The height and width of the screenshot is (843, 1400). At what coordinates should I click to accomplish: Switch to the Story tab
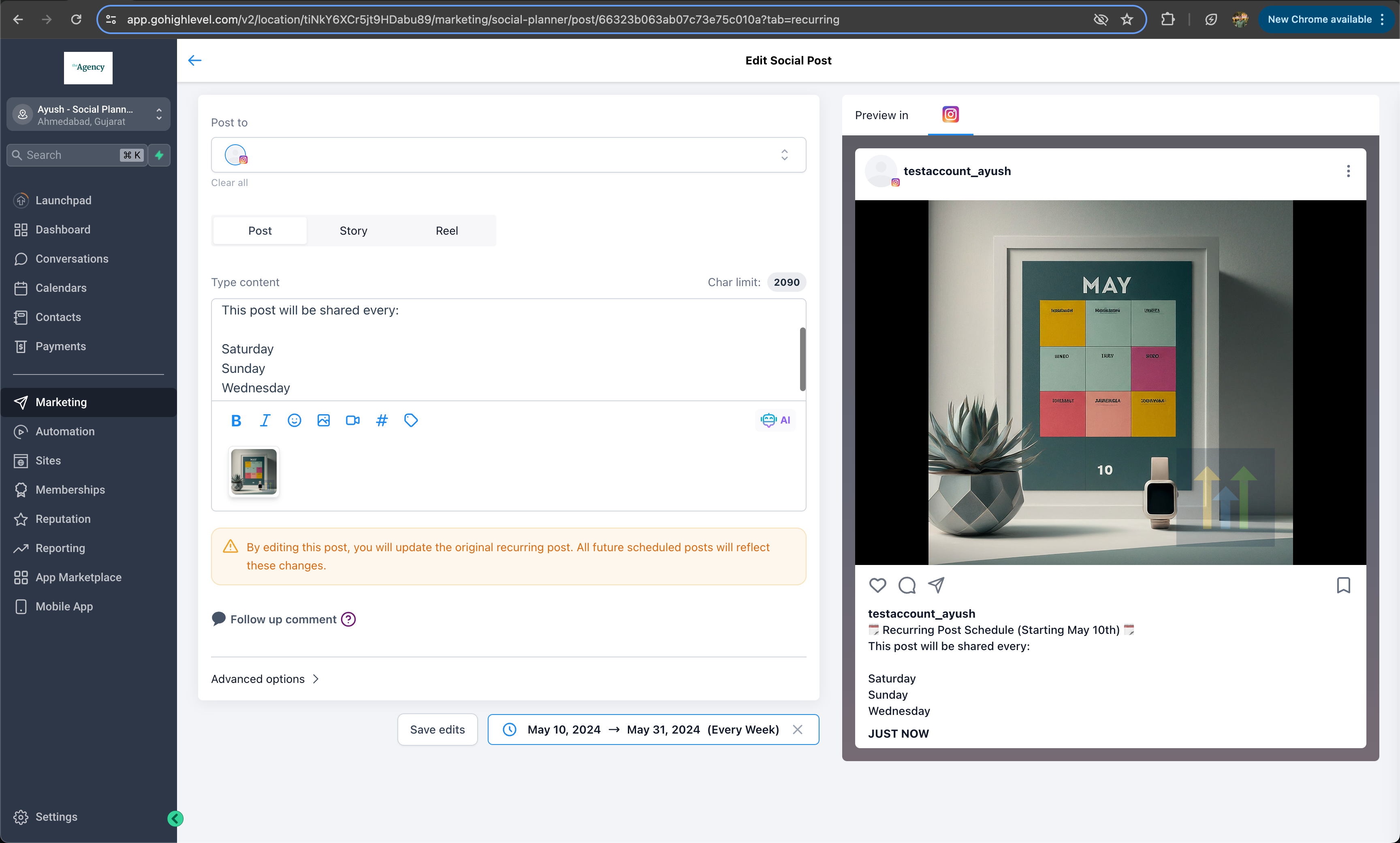353,231
